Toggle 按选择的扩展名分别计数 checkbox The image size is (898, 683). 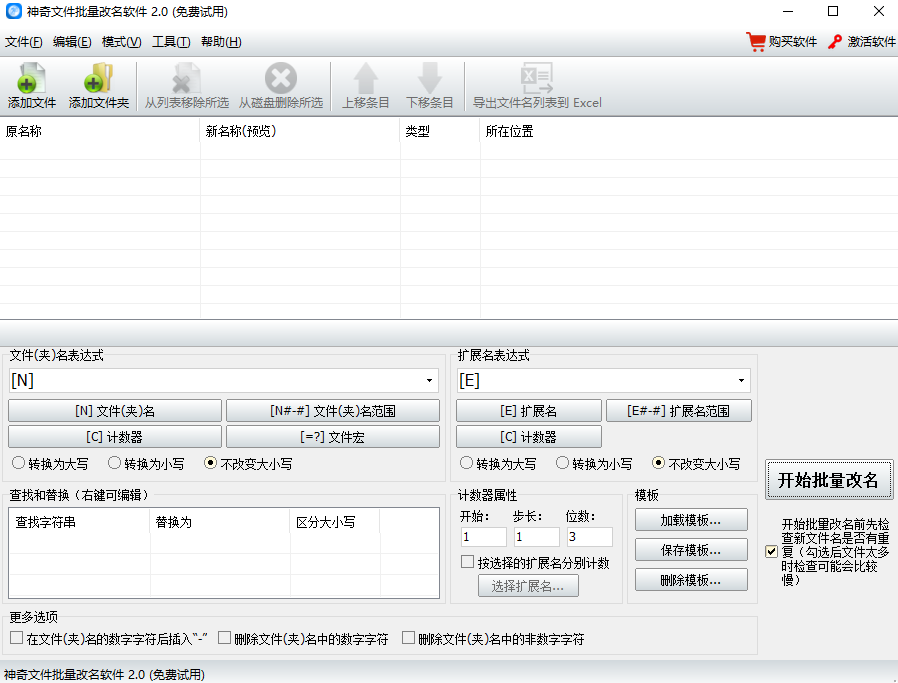467,562
